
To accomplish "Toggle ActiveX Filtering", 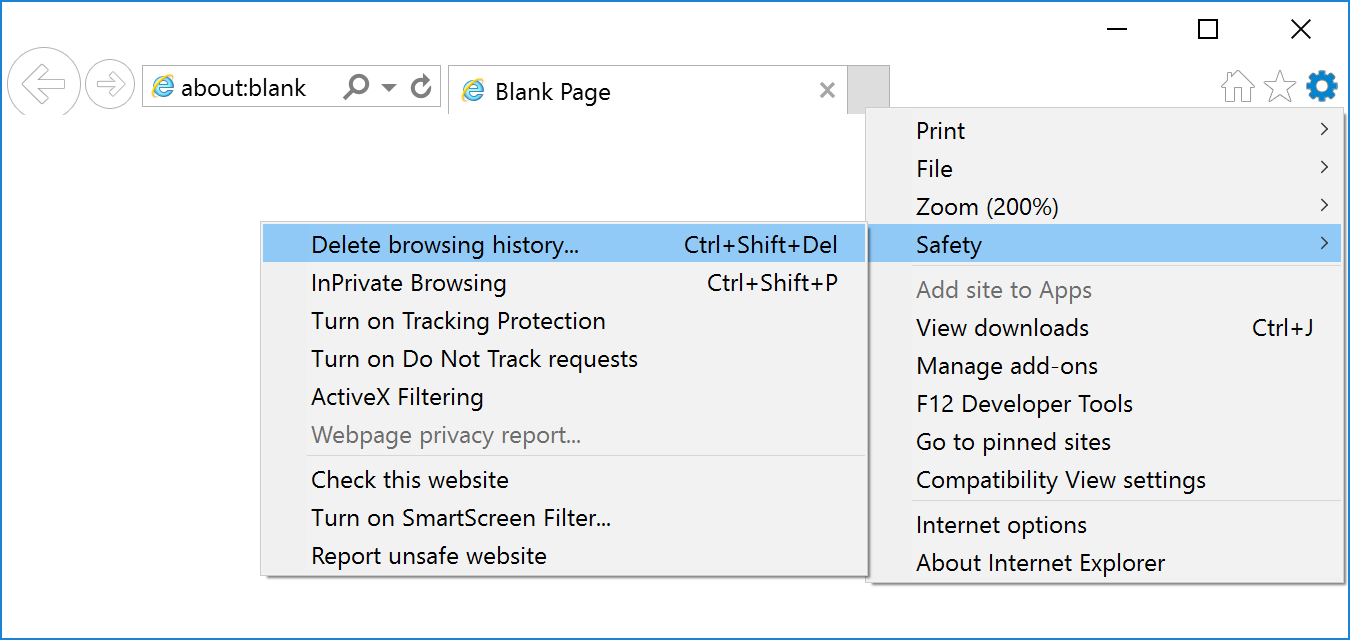I will pyautogui.click(x=564, y=397).
